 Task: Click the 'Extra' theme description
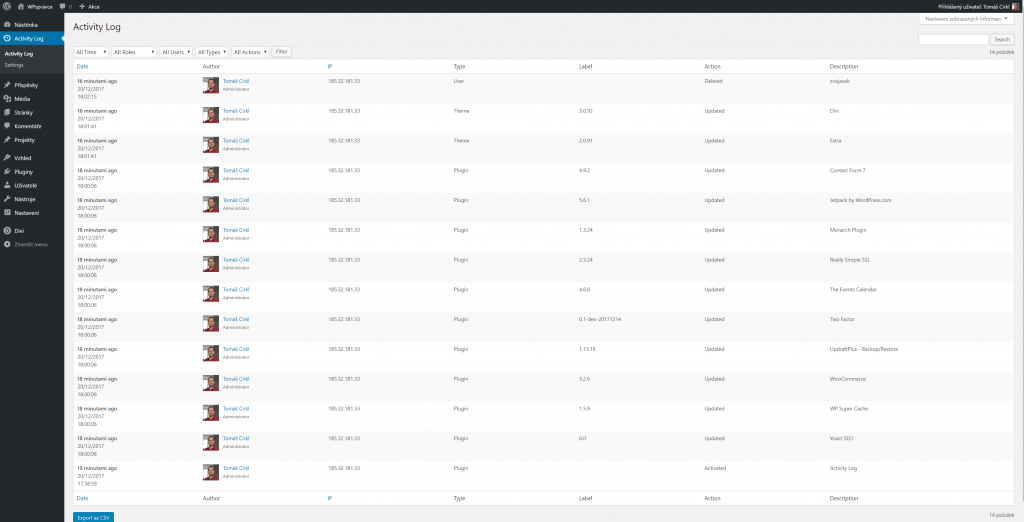point(835,141)
